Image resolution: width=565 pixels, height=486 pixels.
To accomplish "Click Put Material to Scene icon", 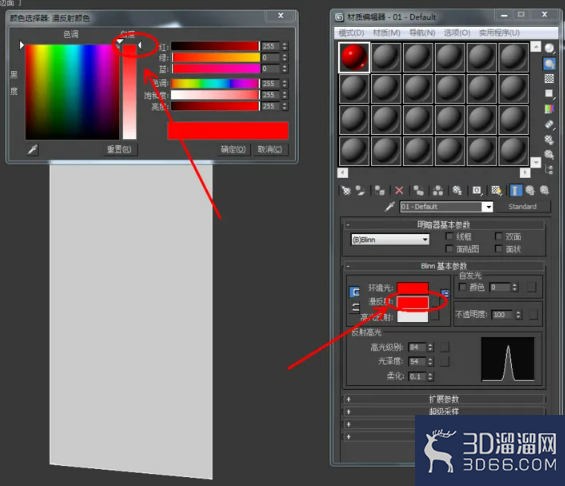I will pyautogui.click(x=360, y=190).
